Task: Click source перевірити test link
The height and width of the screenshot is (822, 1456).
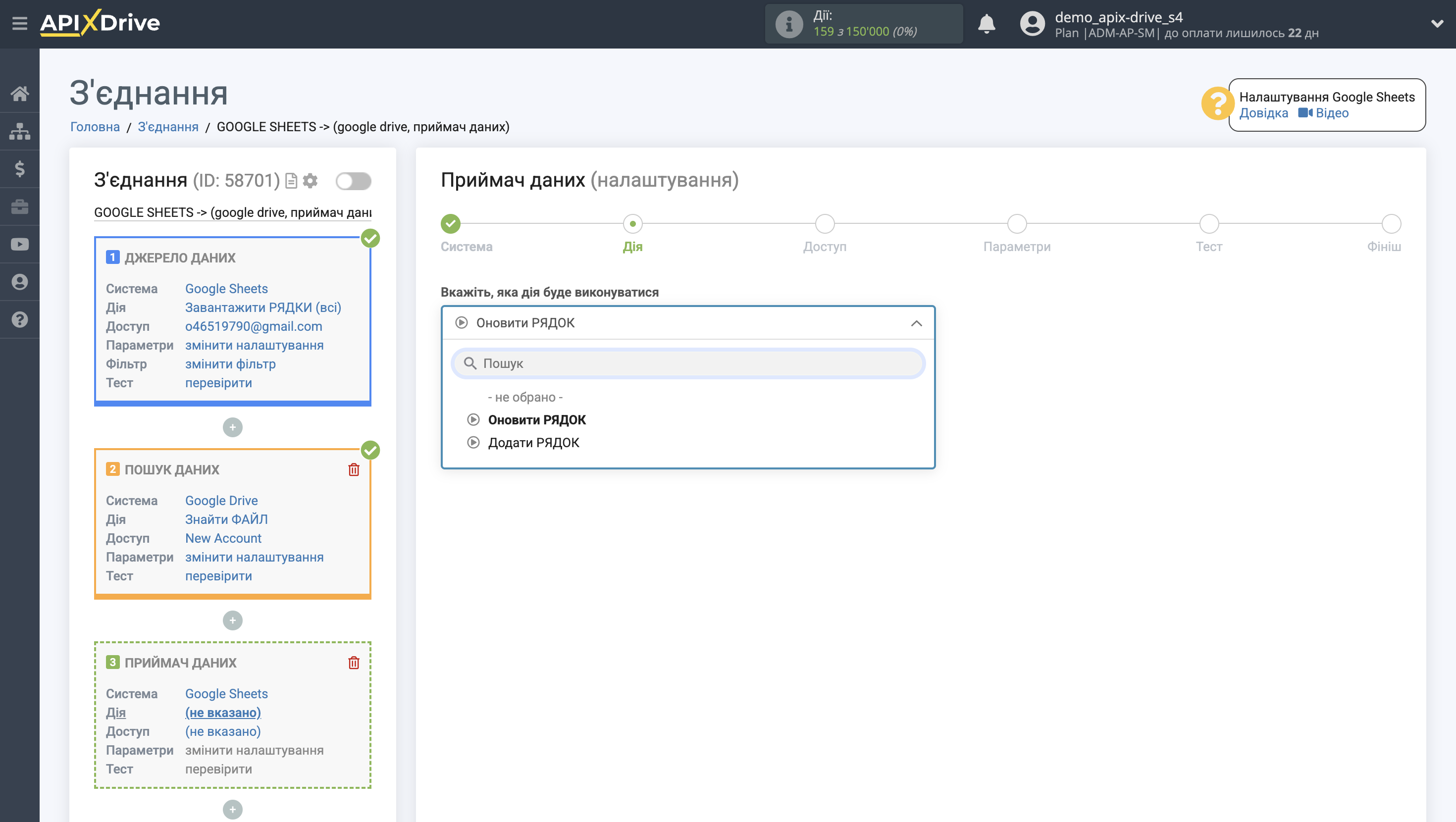Action: click(218, 383)
